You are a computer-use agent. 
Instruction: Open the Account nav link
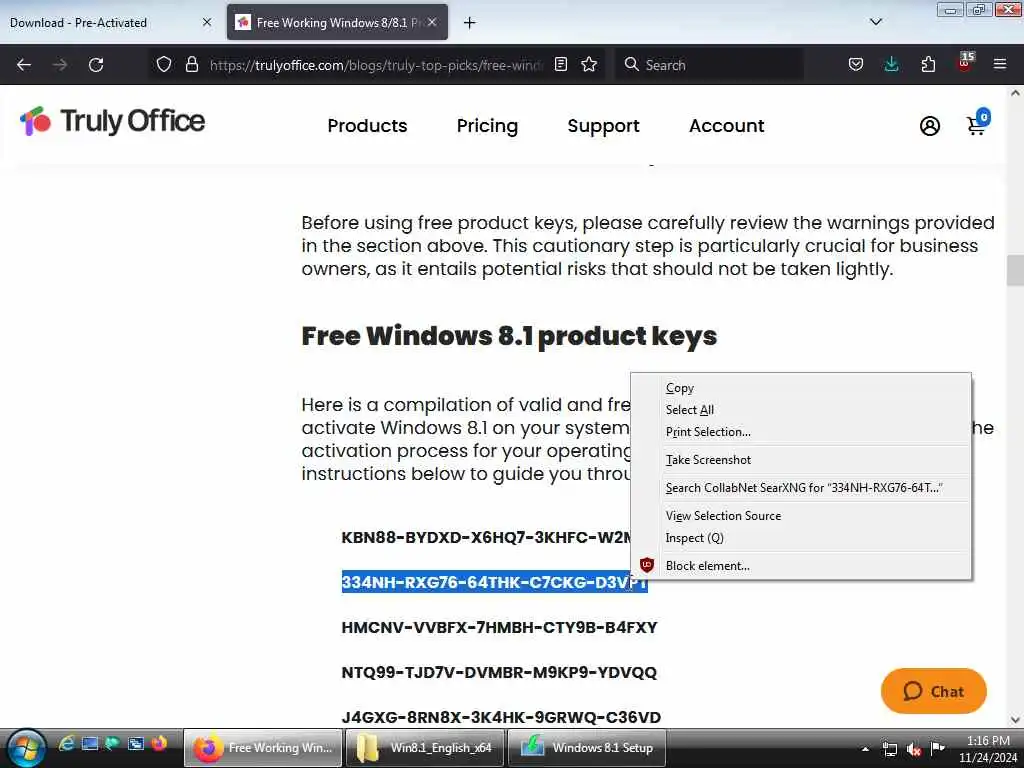point(726,125)
